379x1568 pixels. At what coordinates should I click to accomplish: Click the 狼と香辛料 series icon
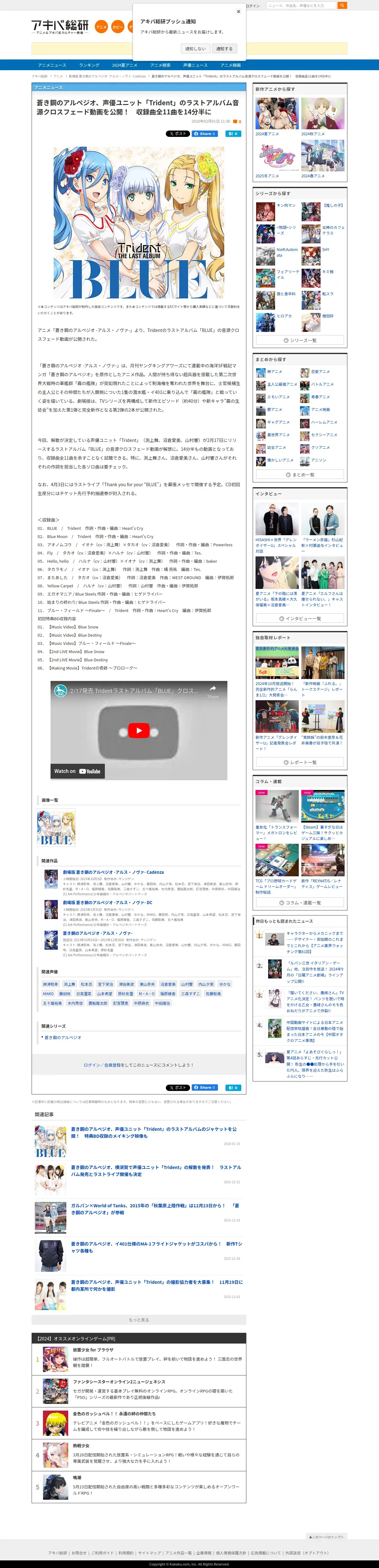tap(265, 300)
